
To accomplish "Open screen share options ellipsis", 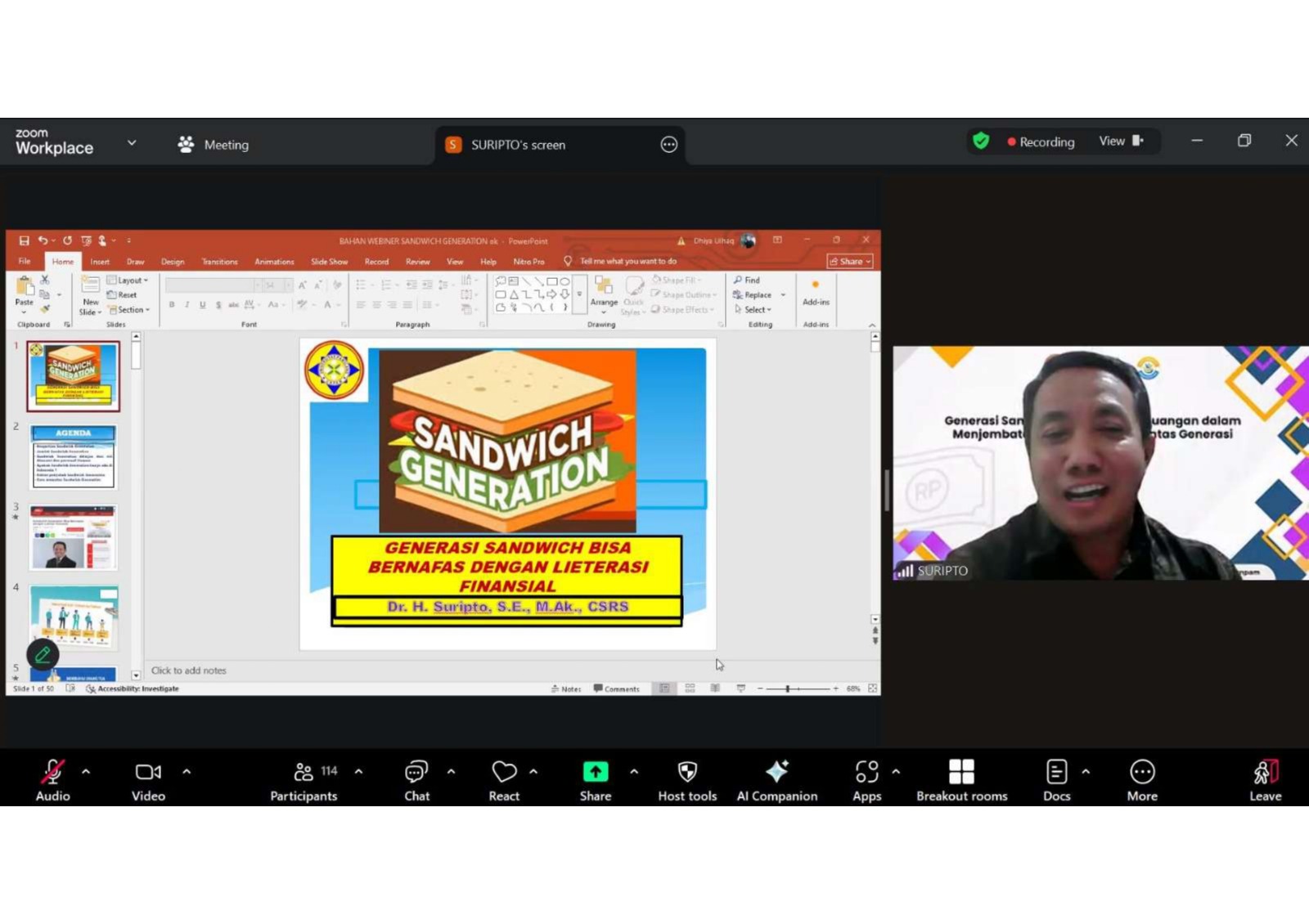I will click(x=668, y=145).
